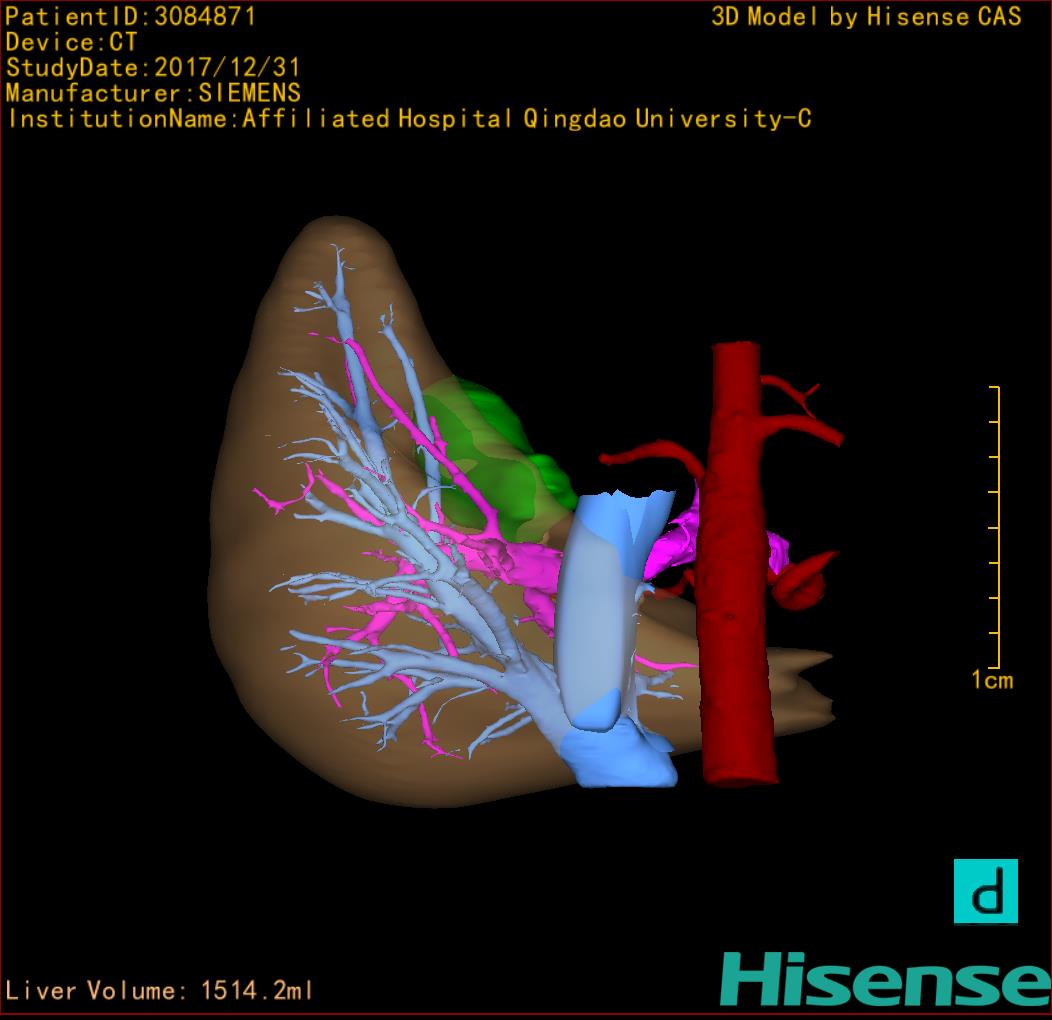Click the Liver Volume 1514.2ml readout
Screen dimensions: 1052x1020
coord(160,991)
